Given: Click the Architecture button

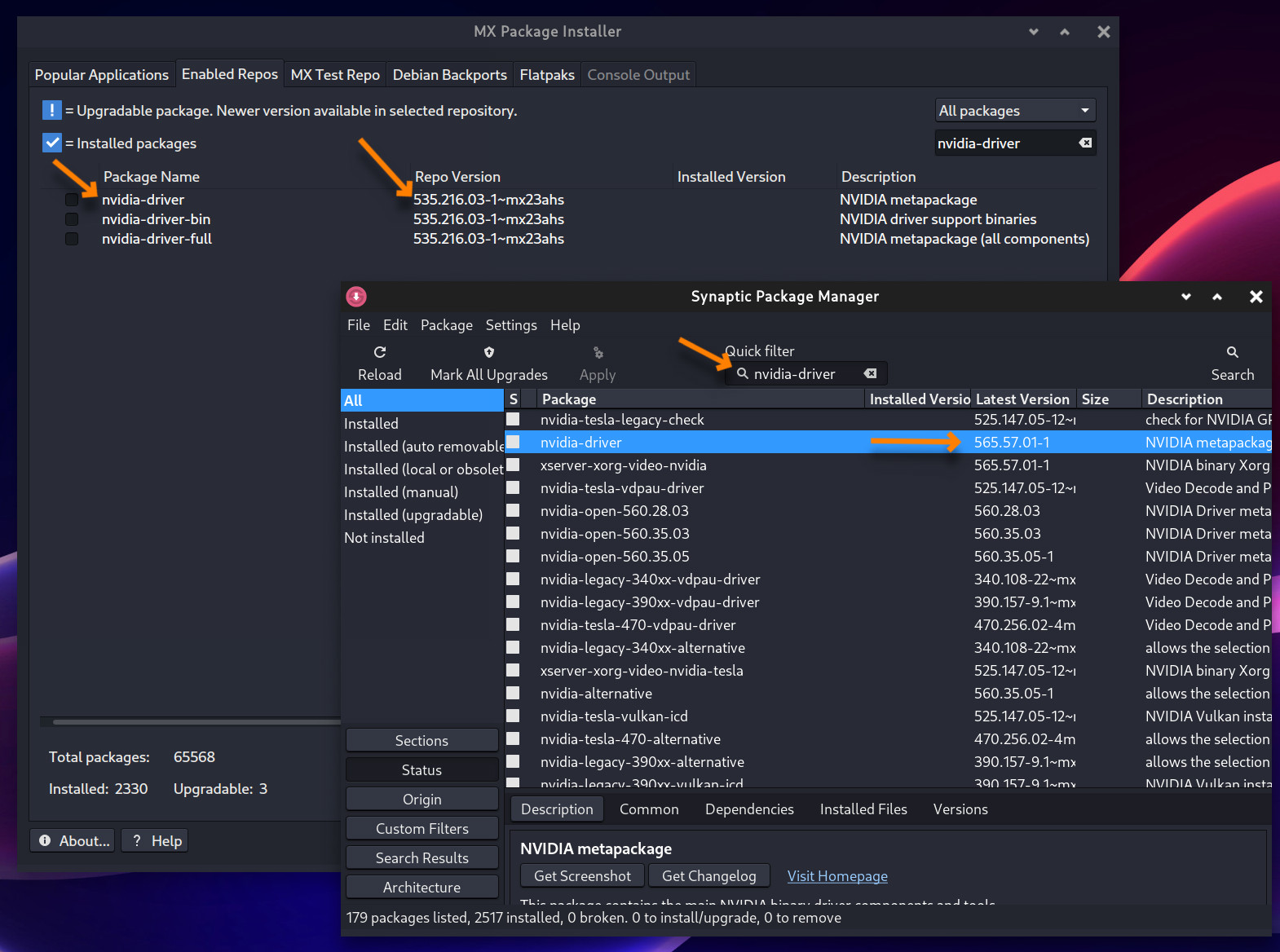Looking at the screenshot, I should [422, 887].
